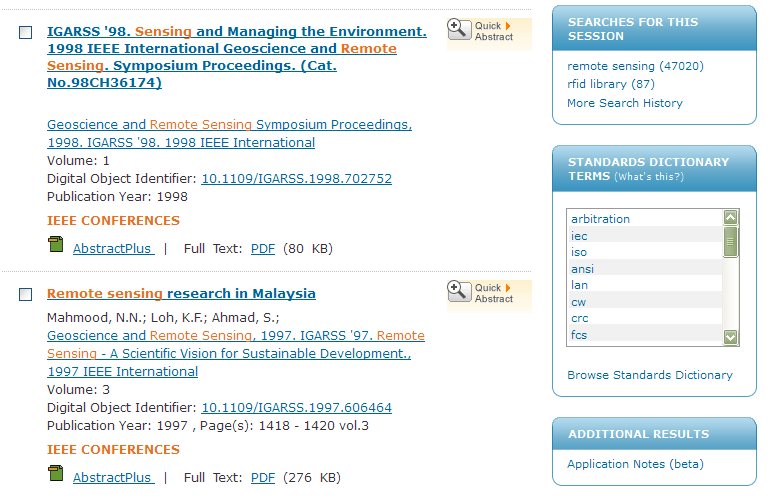
Task: Open Browse Standards Dictionary link
Action: point(650,375)
